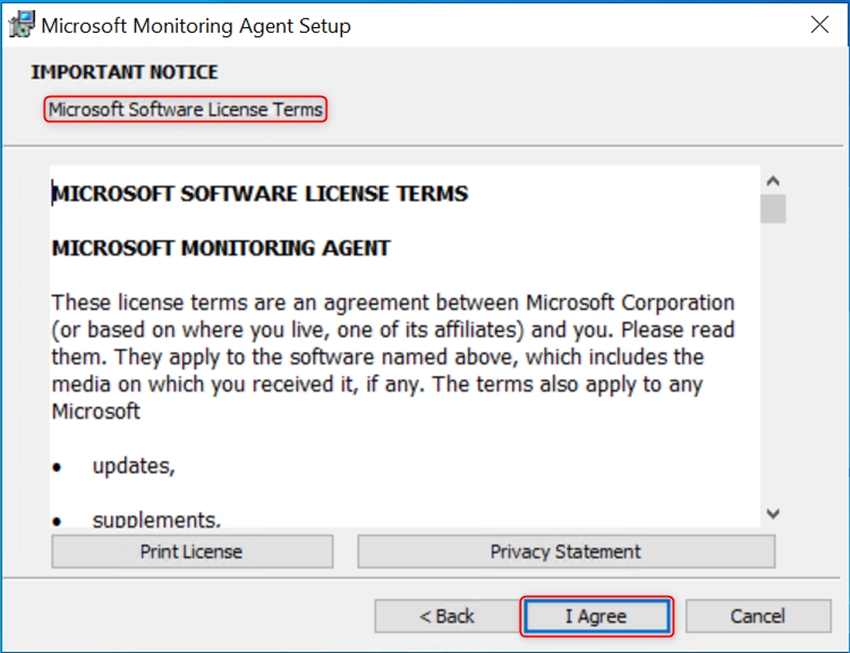Click inside the license terms text area
Image resolution: width=850 pixels, height=653 pixels.
400,340
